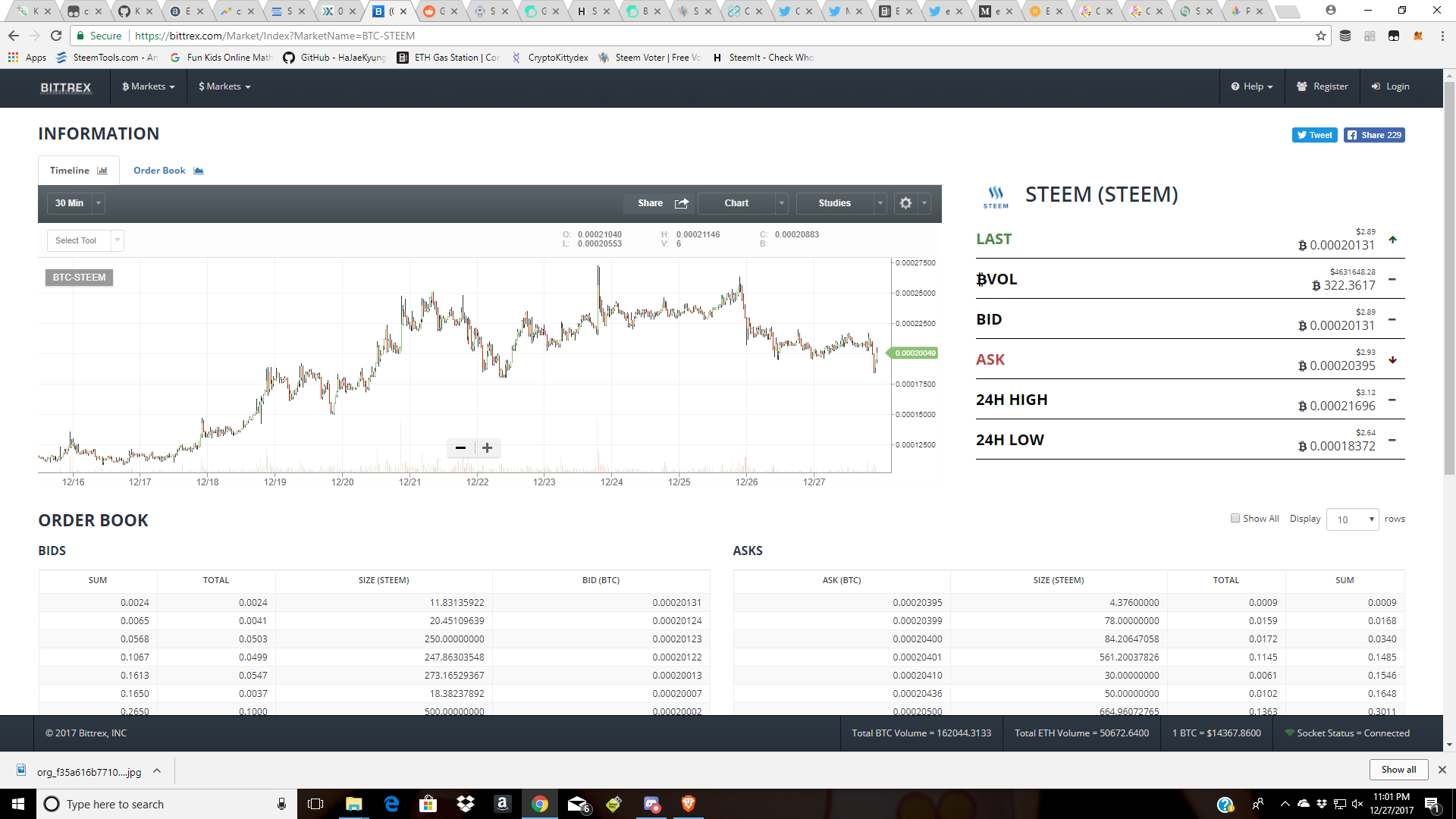Image resolution: width=1456 pixels, height=819 pixels.
Task: Open the Tampermonkey extension icon
Action: click(x=1394, y=36)
